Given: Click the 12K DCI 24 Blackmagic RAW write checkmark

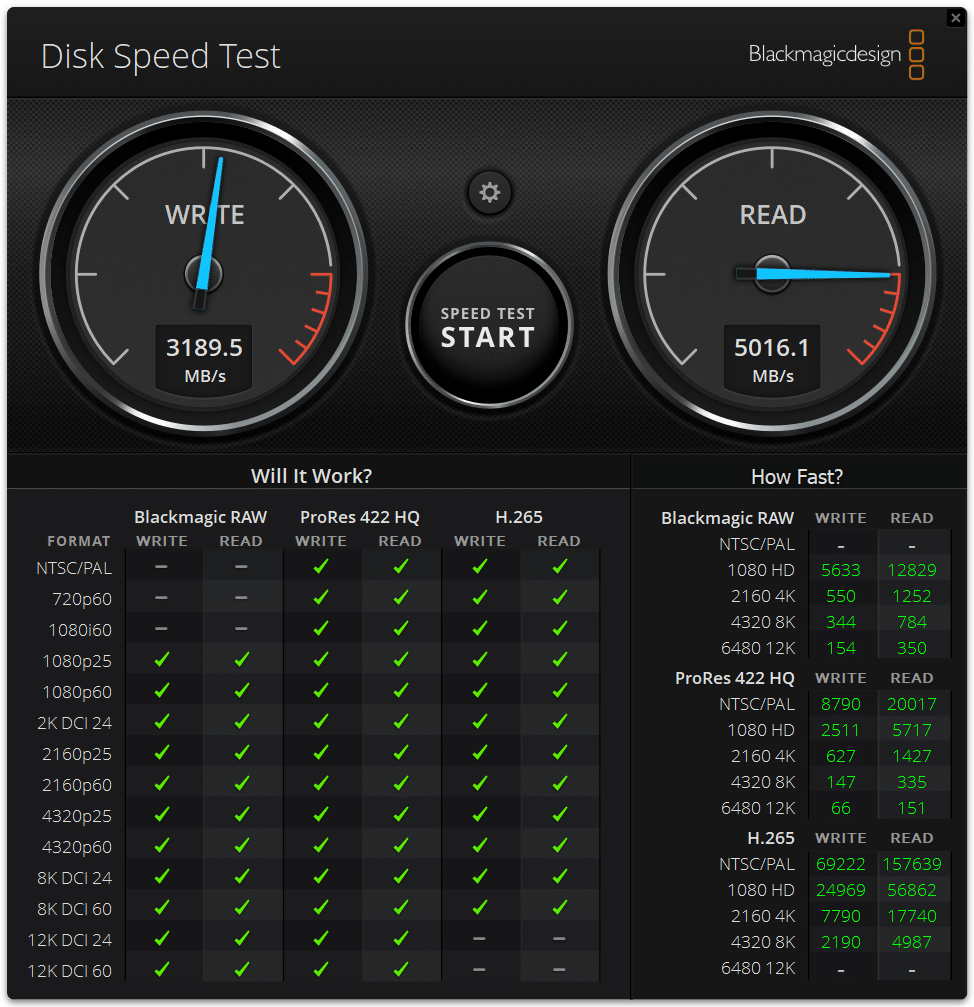Looking at the screenshot, I should click(x=162, y=938).
